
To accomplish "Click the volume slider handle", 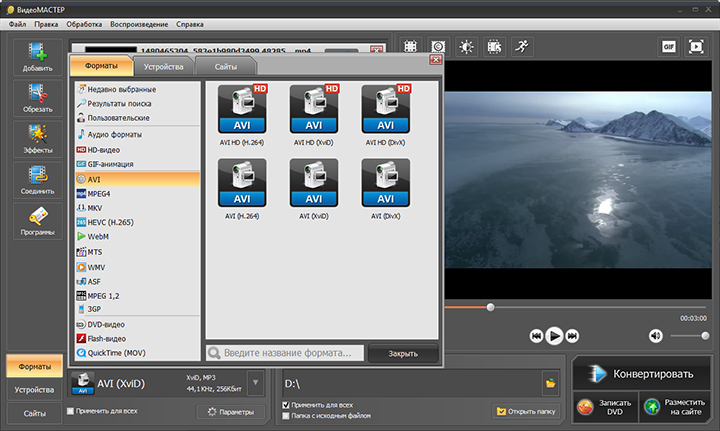I will [x=705, y=336].
